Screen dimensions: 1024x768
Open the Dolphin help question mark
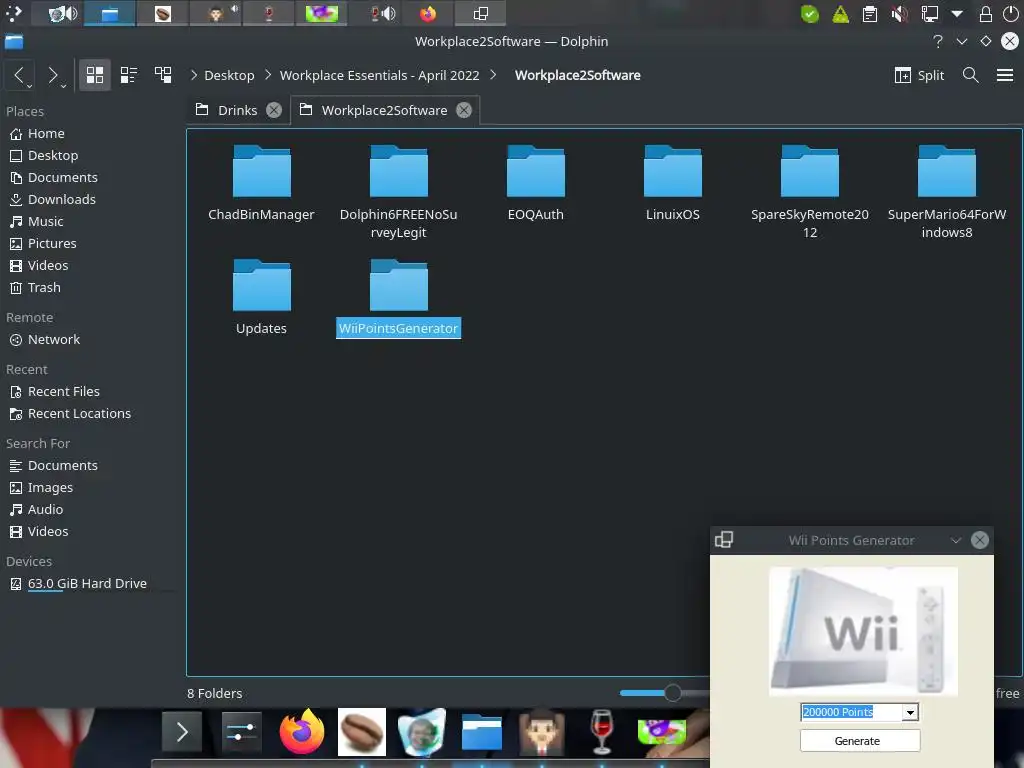[x=938, y=41]
